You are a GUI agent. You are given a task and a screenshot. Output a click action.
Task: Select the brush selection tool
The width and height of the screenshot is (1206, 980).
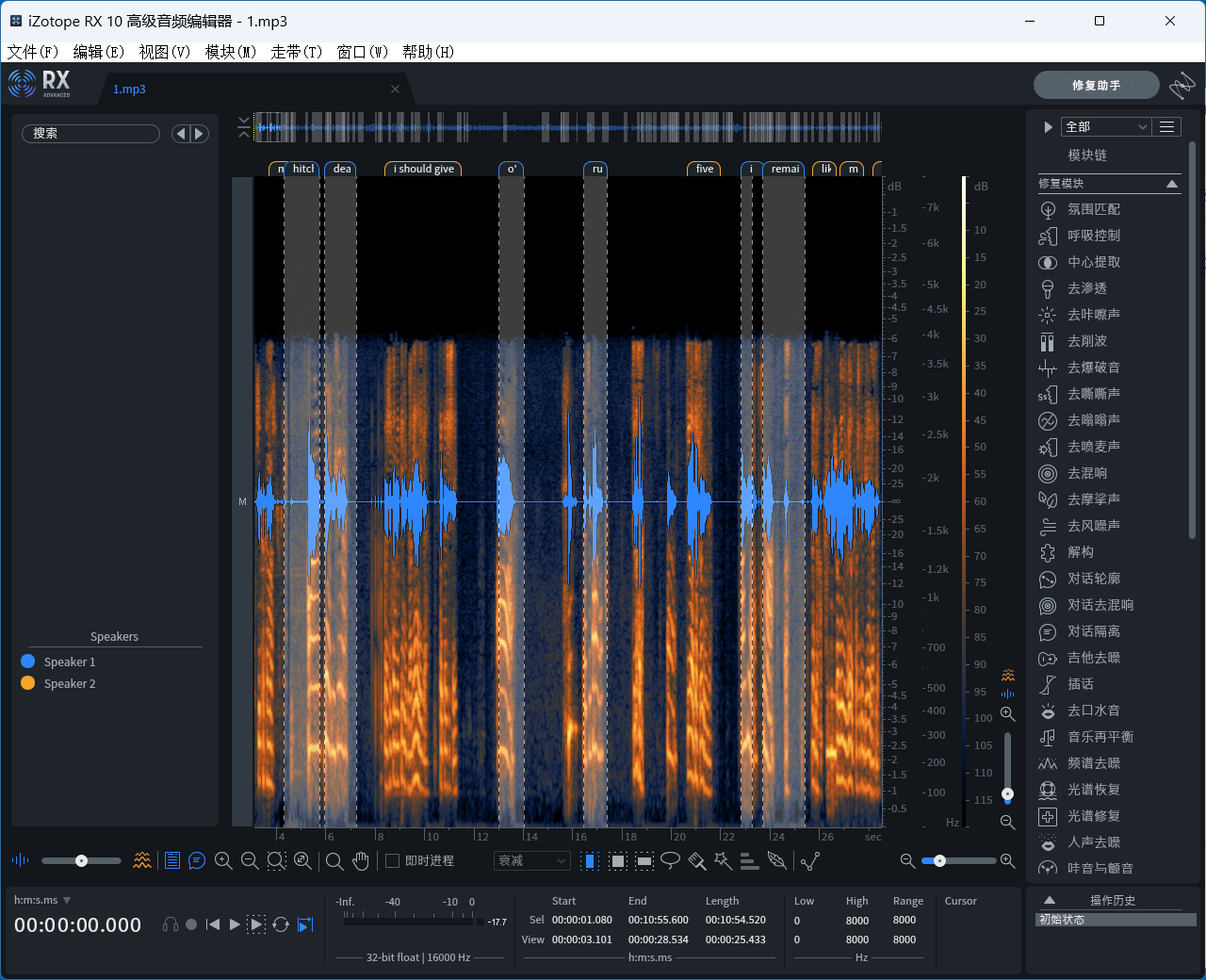(697, 860)
